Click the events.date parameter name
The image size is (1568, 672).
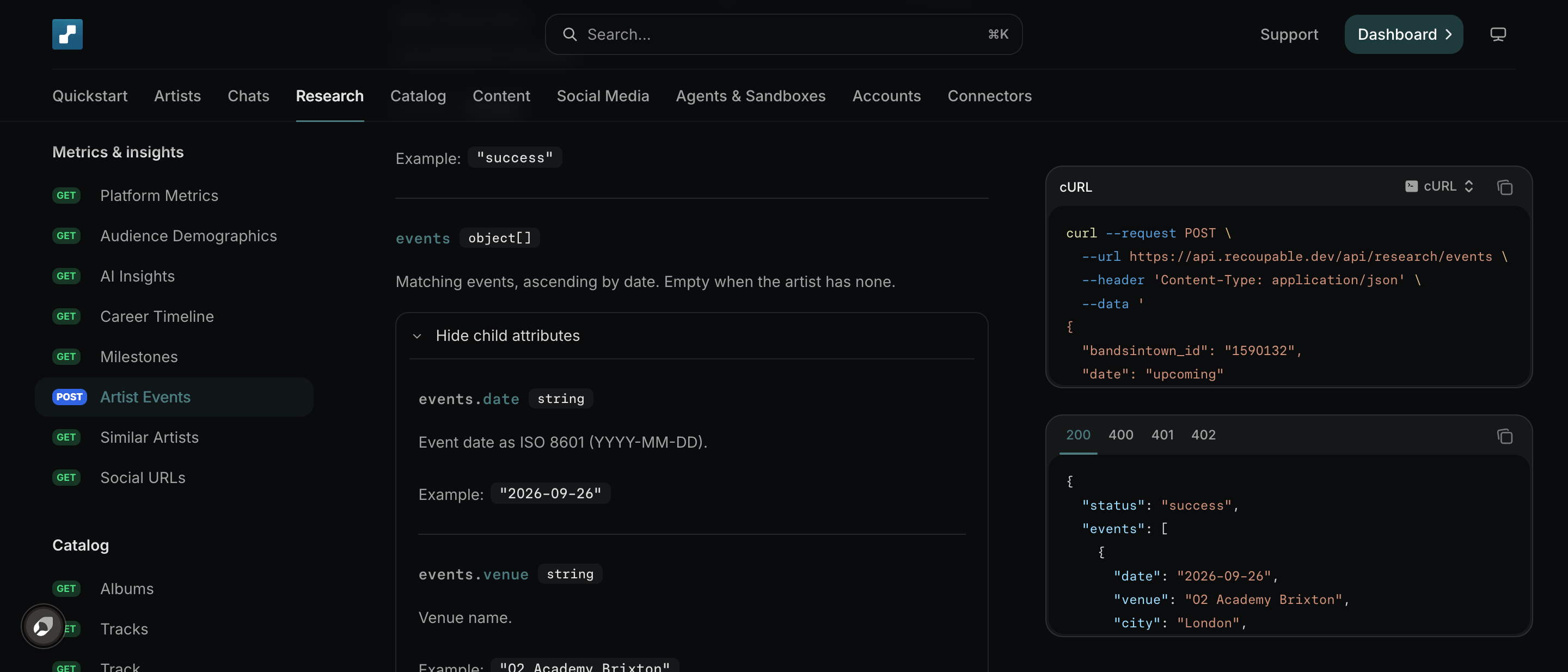pyautogui.click(x=469, y=399)
